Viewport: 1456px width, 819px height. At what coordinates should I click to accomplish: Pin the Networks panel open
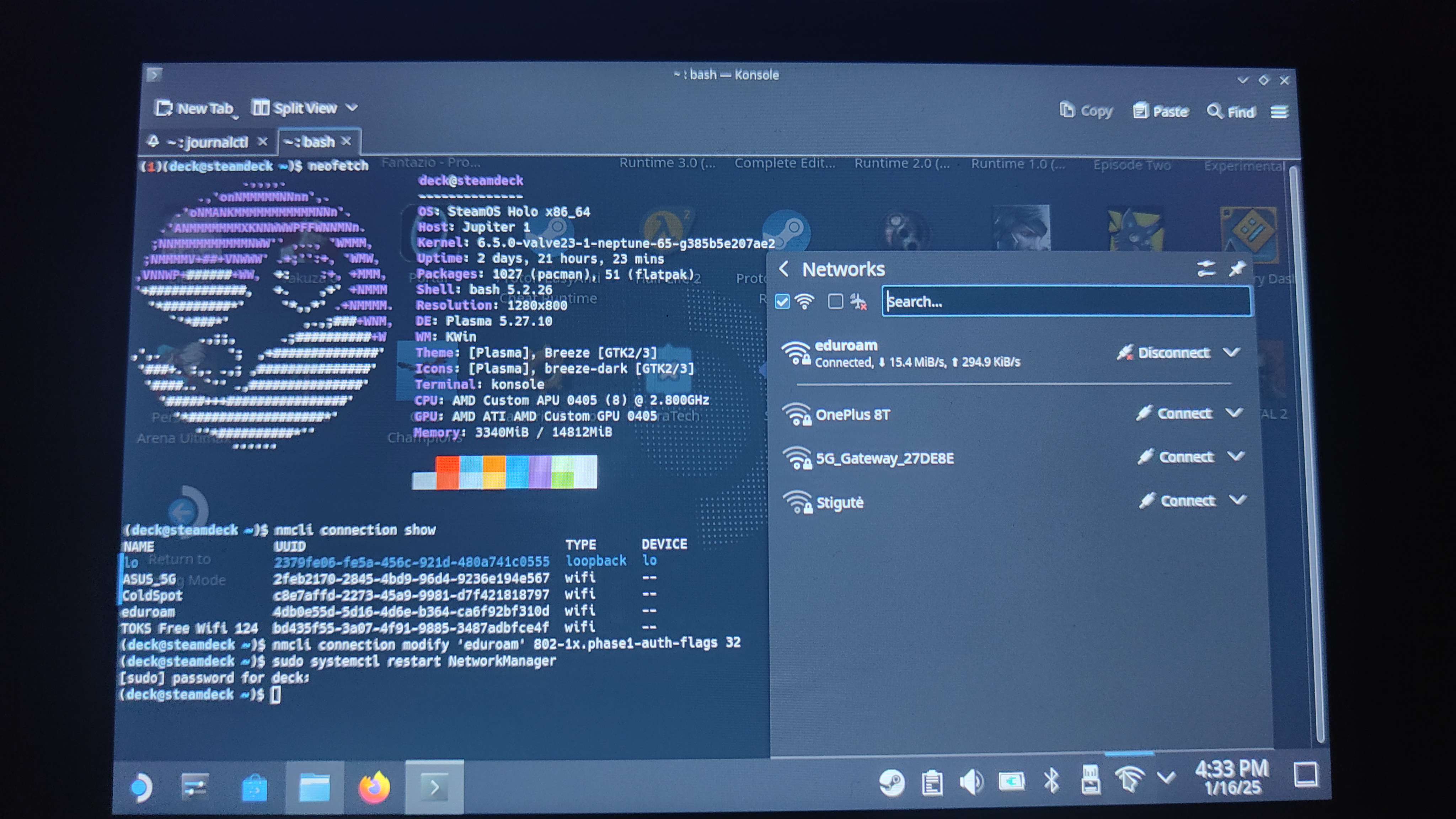coord(1237,269)
